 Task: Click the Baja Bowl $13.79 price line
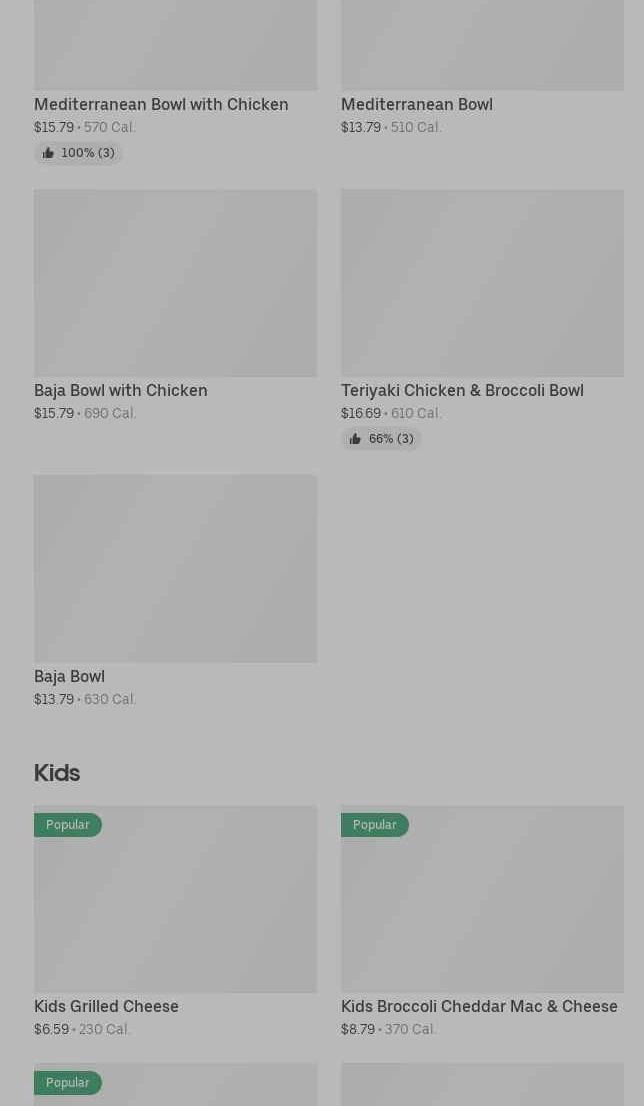pyautogui.click(x=54, y=699)
